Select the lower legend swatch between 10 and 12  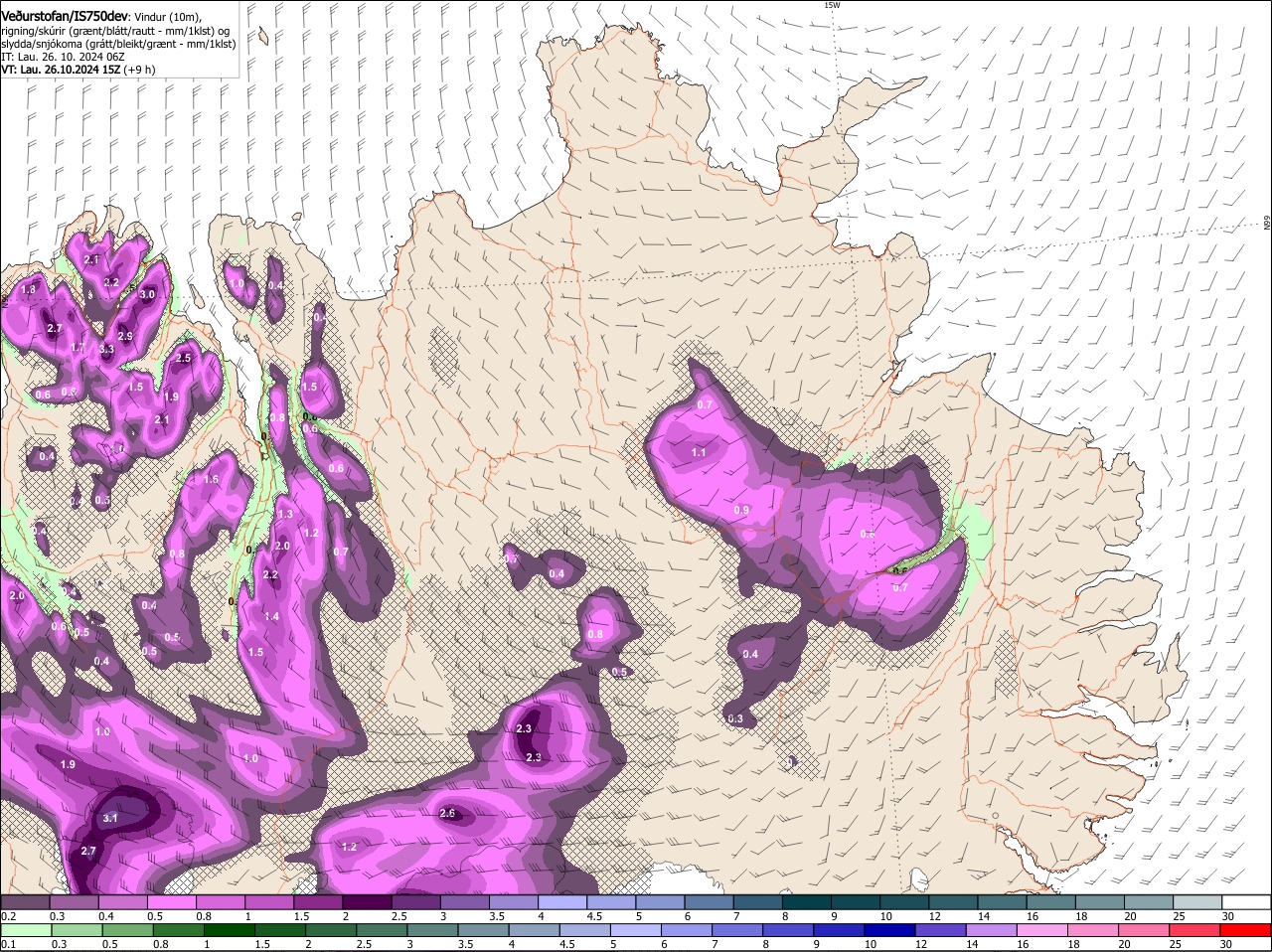(889, 930)
